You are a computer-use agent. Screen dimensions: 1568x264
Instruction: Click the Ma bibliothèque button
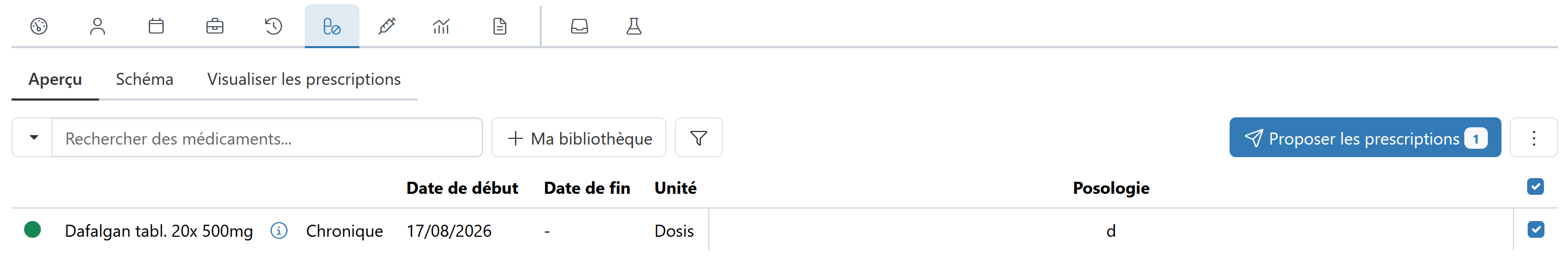point(579,137)
